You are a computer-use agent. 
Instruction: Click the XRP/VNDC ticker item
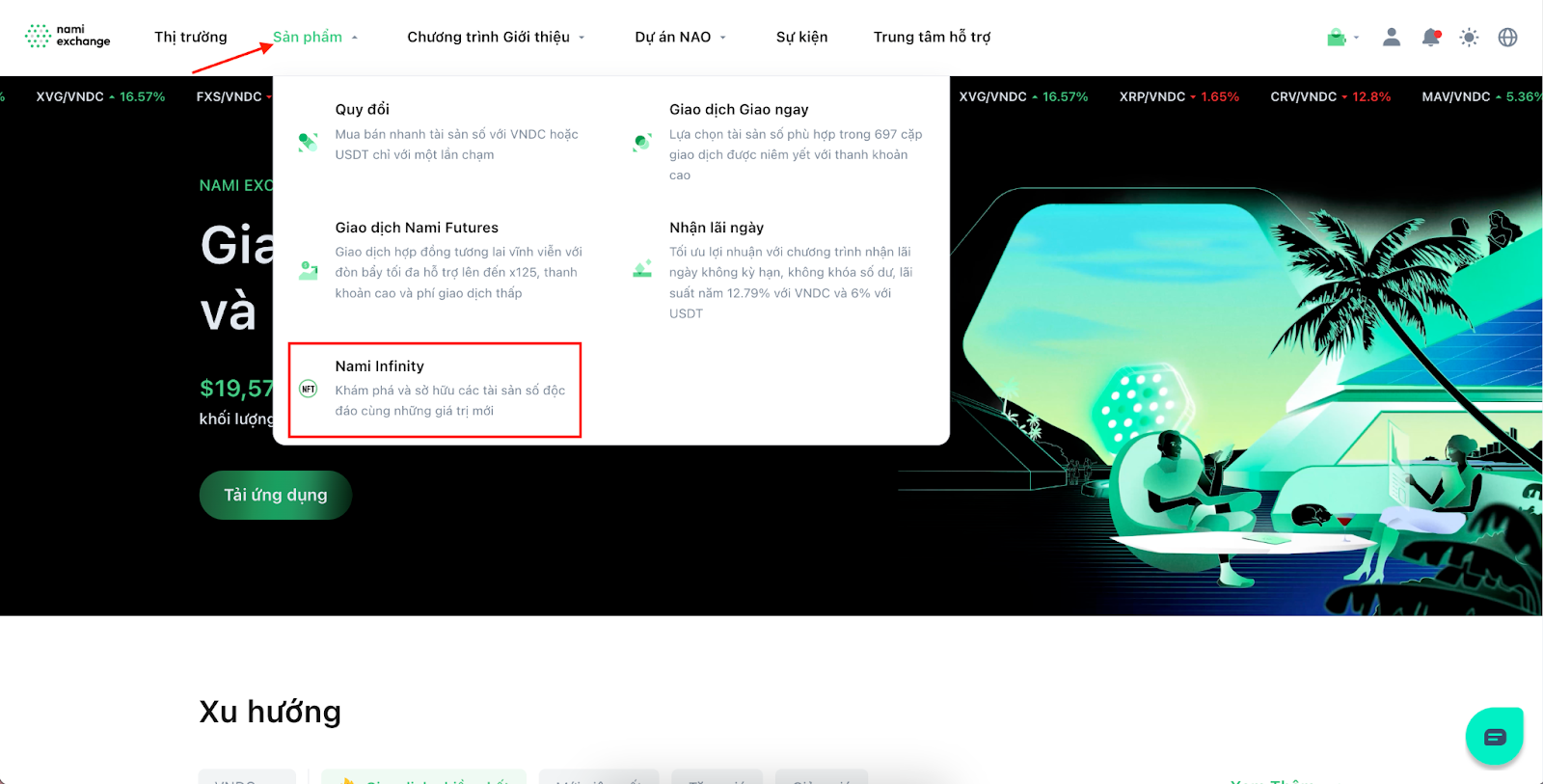(x=1178, y=96)
